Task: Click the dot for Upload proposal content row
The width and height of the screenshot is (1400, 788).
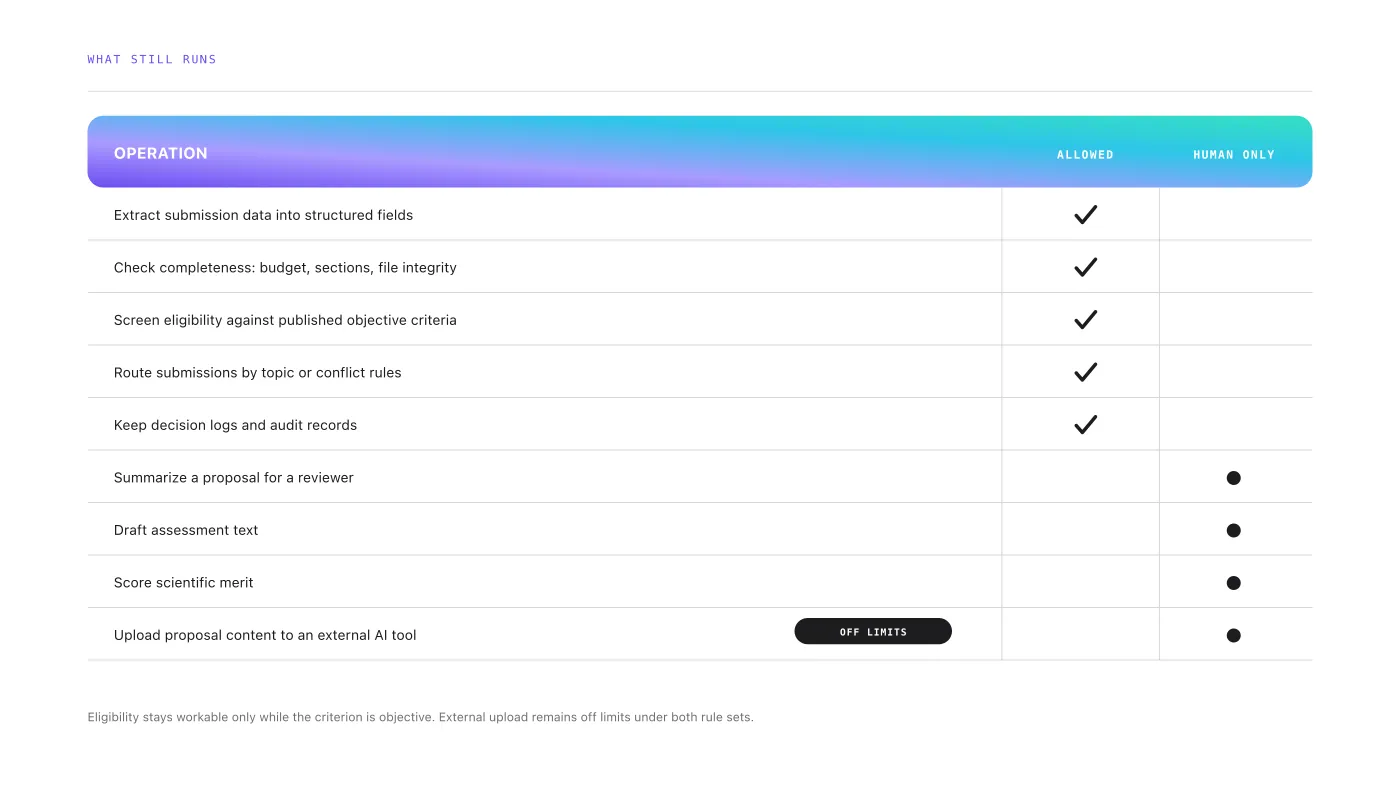Action: (x=1233, y=635)
